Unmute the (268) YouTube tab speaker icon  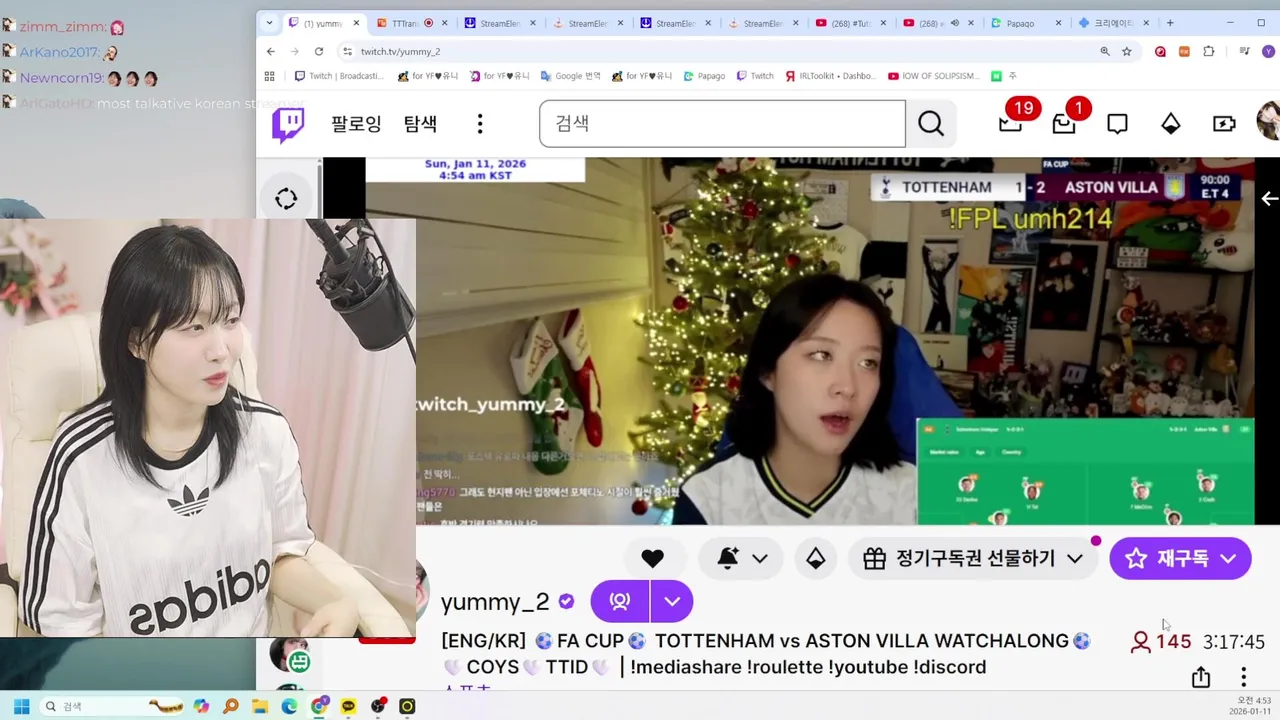[x=954, y=23]
